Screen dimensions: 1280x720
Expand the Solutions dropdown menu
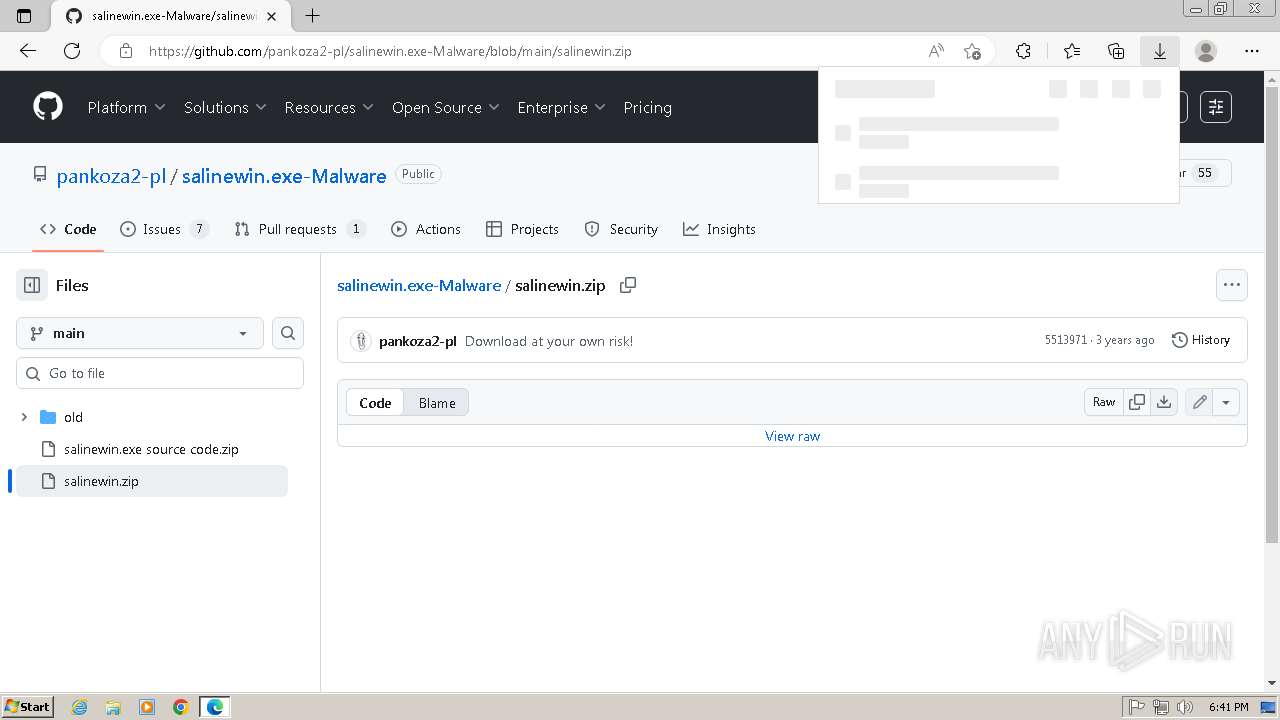pos(225,107)
